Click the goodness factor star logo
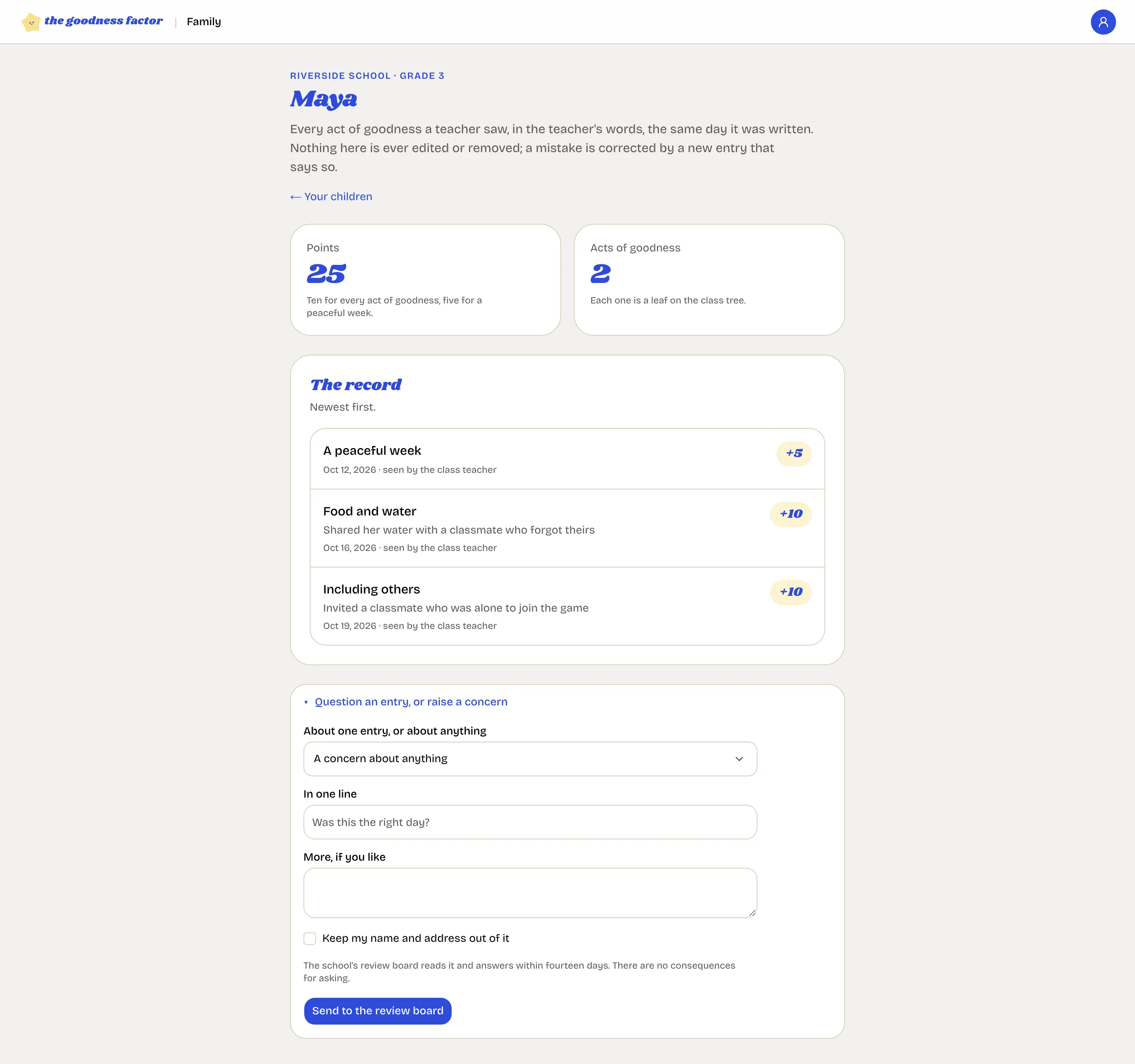Screen dimensions: 1135x1064 31,22
